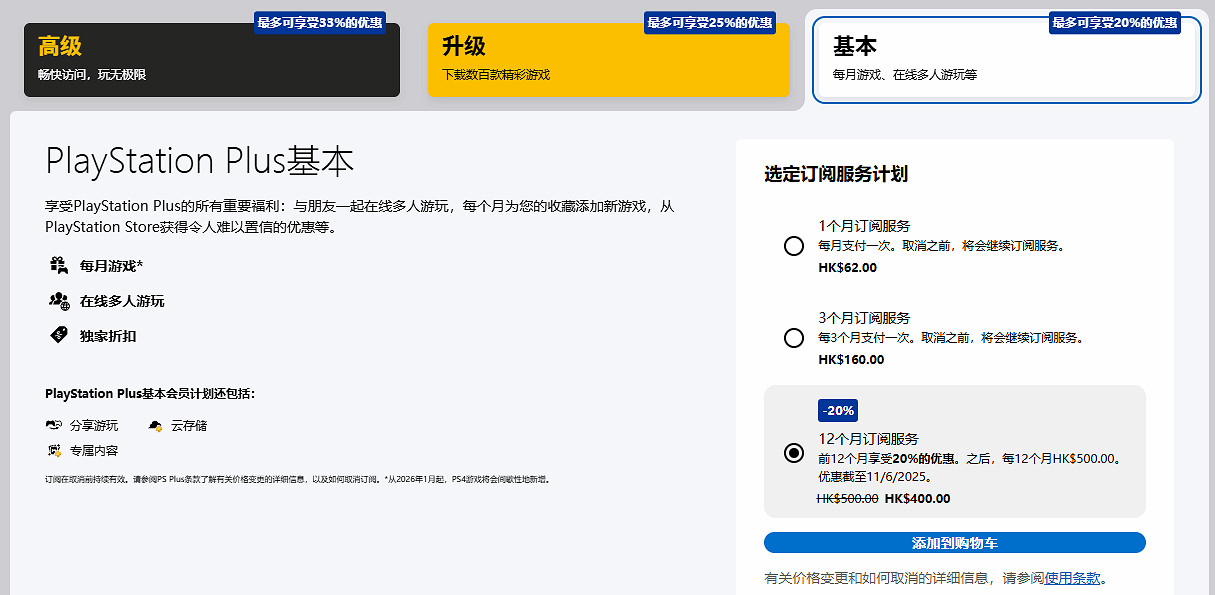This screenshot has width=1215, height=595.
Task: Click the 添加到购物车 button
Action: [956, 542]
